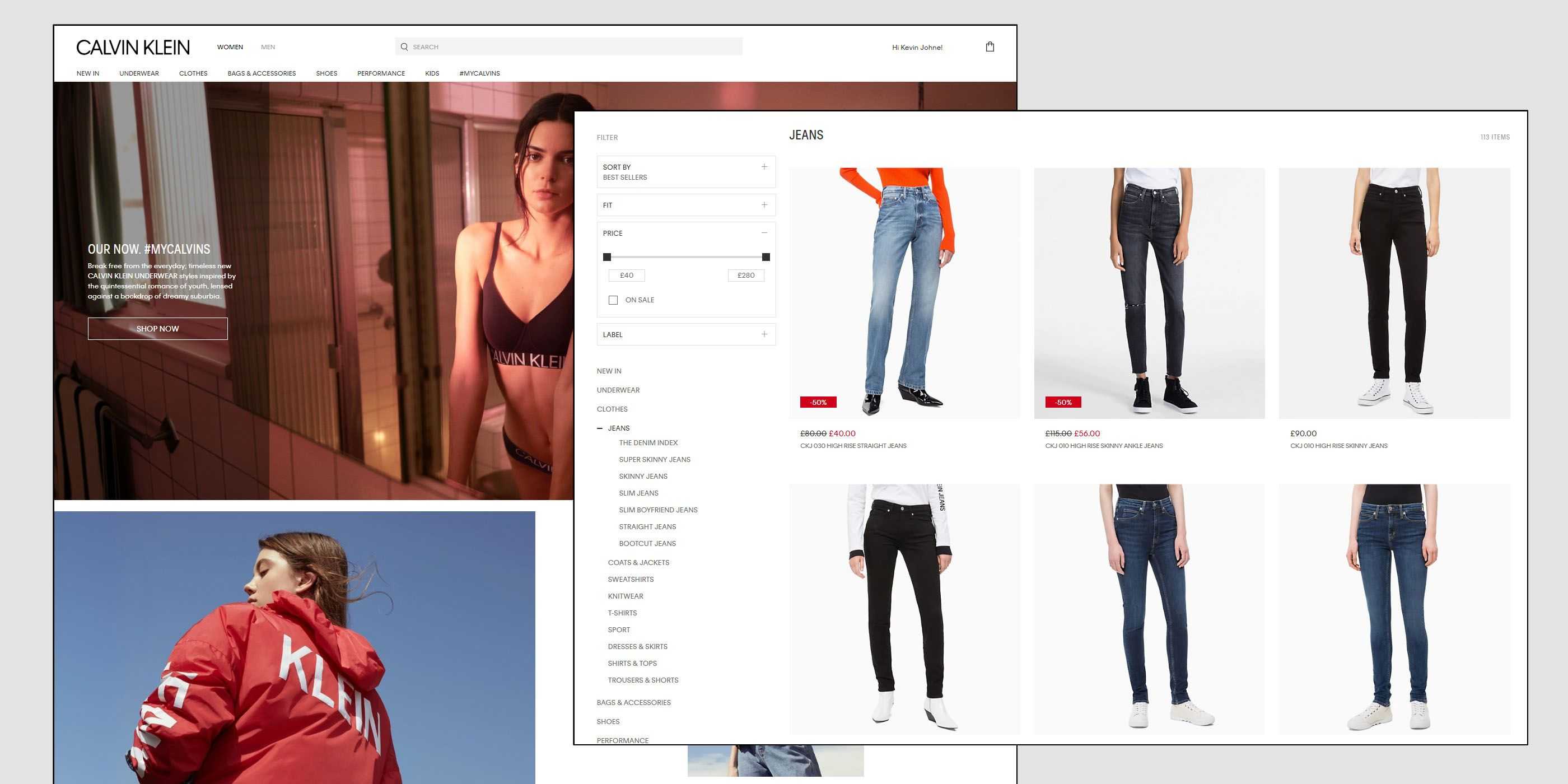Screen dimensions: 1568x784
Task: Open STRAIGHT JEANS sidebar link
Action: (647, 526)
